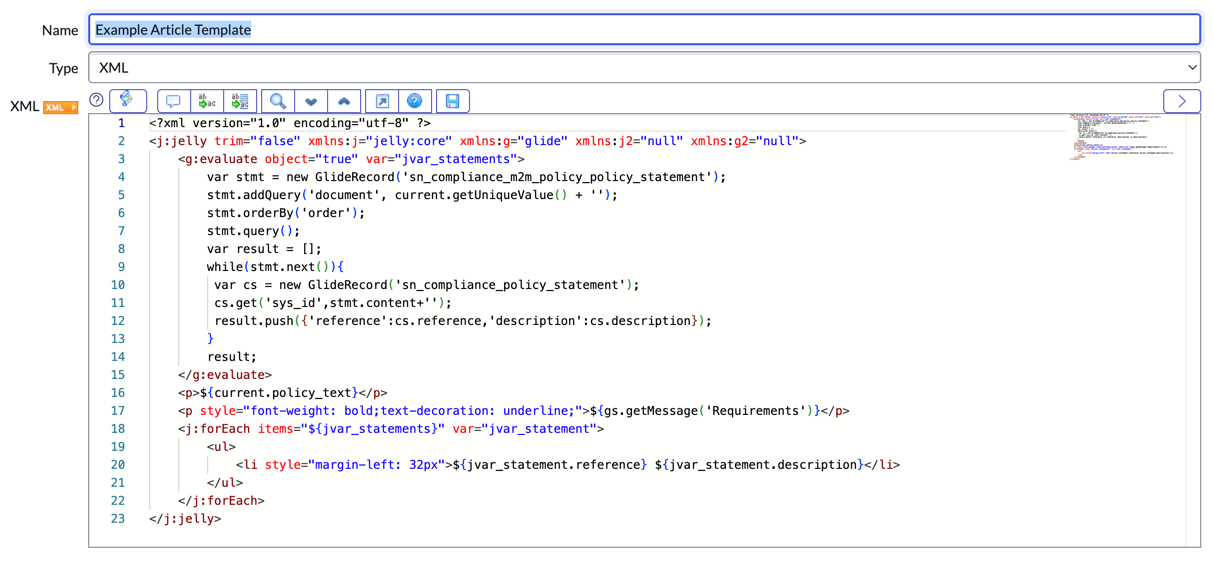
Task: Open the XML field help question mark
Action: point(96,100)
